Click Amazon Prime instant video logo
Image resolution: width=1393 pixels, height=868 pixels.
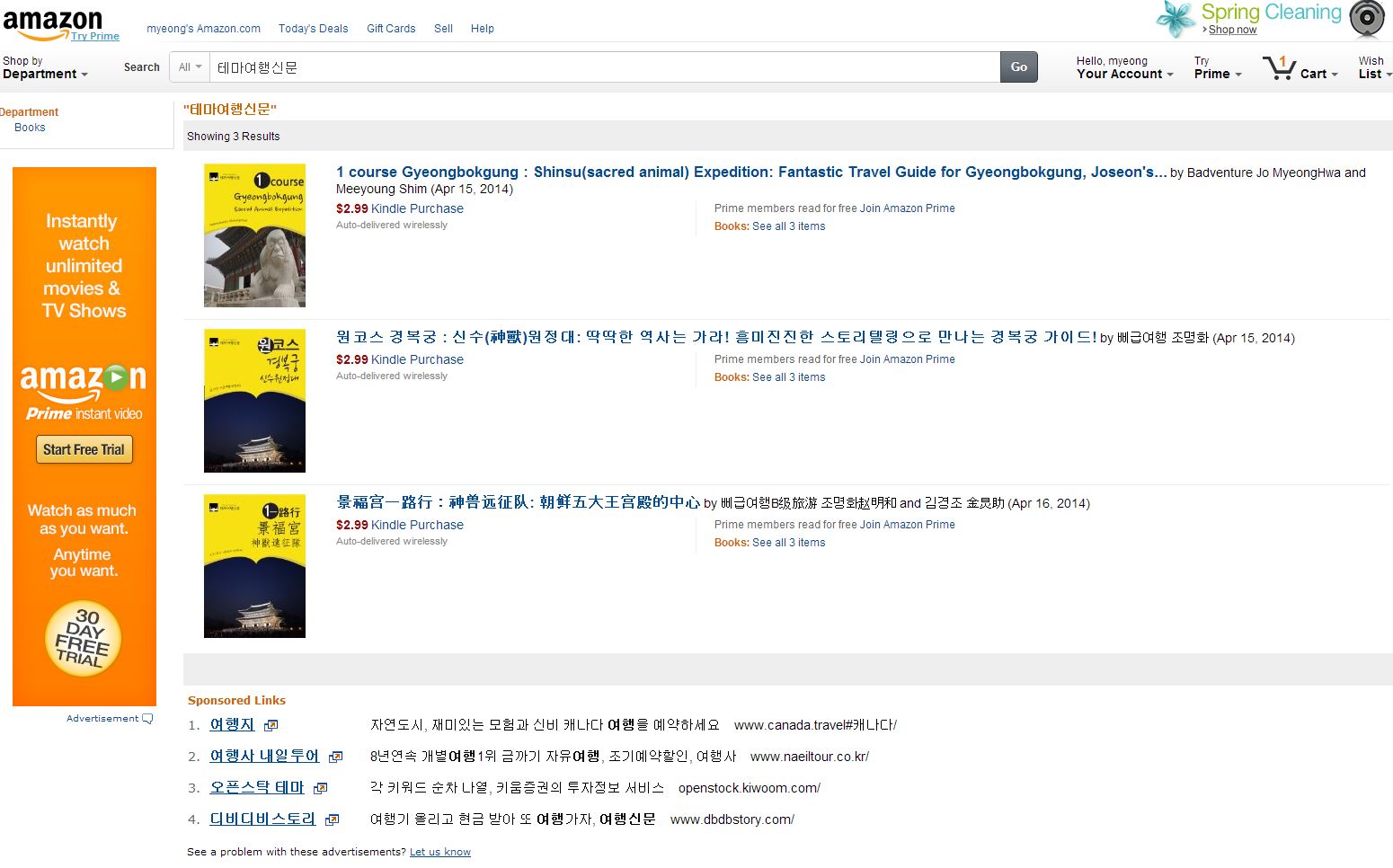pos(84,393)
